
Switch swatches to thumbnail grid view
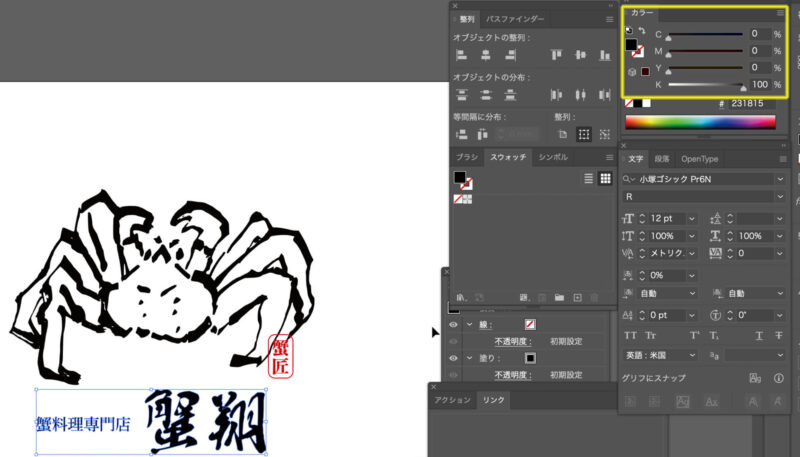coord(605,178)
